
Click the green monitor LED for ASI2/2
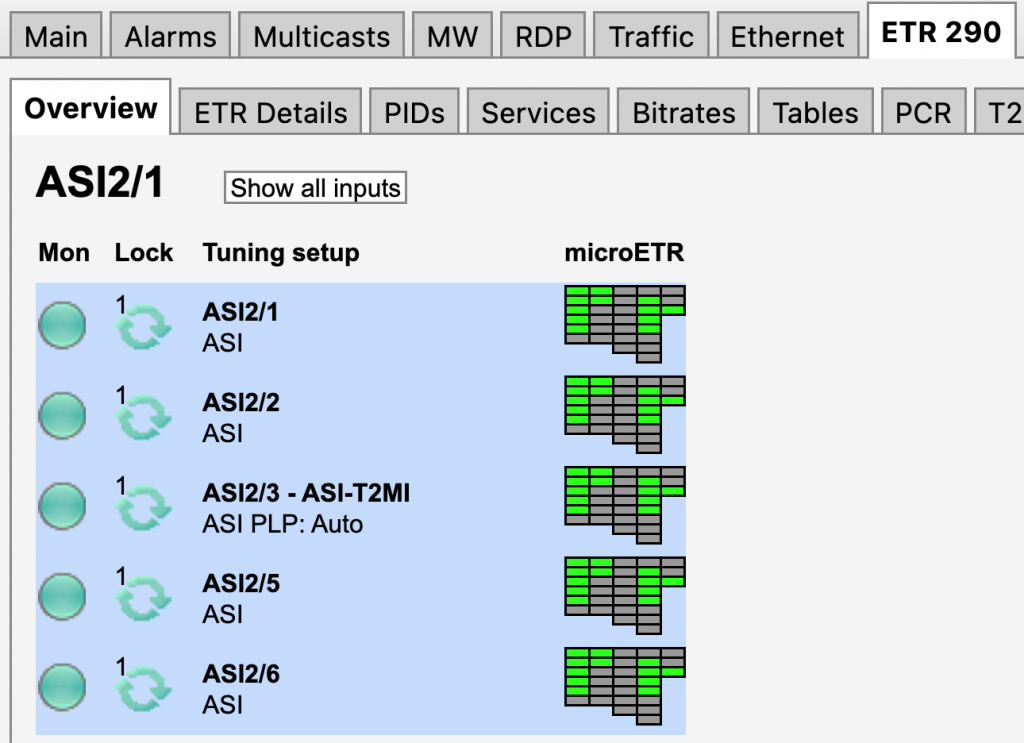pos(62,417)
